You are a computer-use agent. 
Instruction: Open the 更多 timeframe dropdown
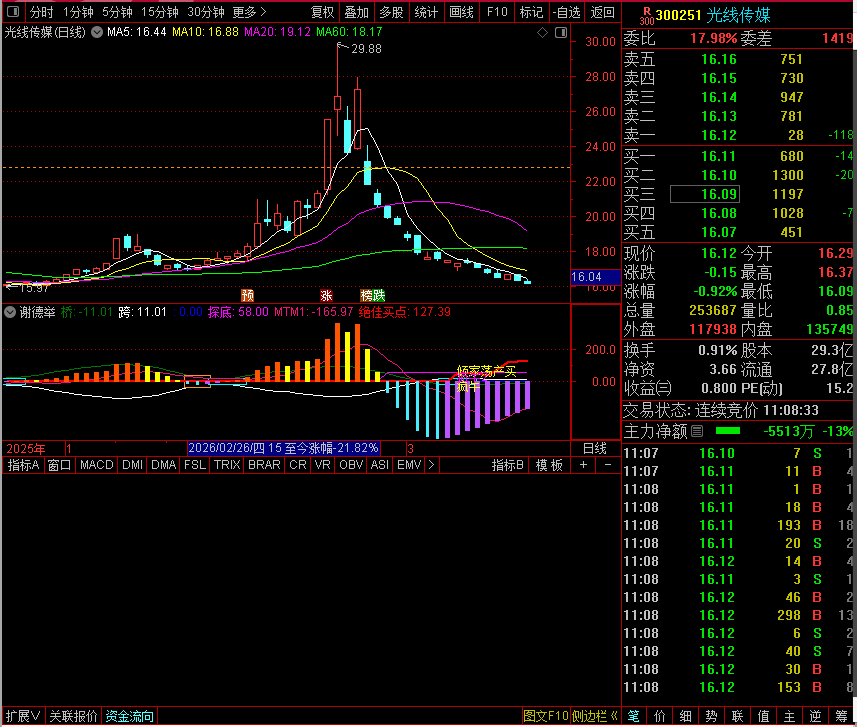(x=249, y=12)
